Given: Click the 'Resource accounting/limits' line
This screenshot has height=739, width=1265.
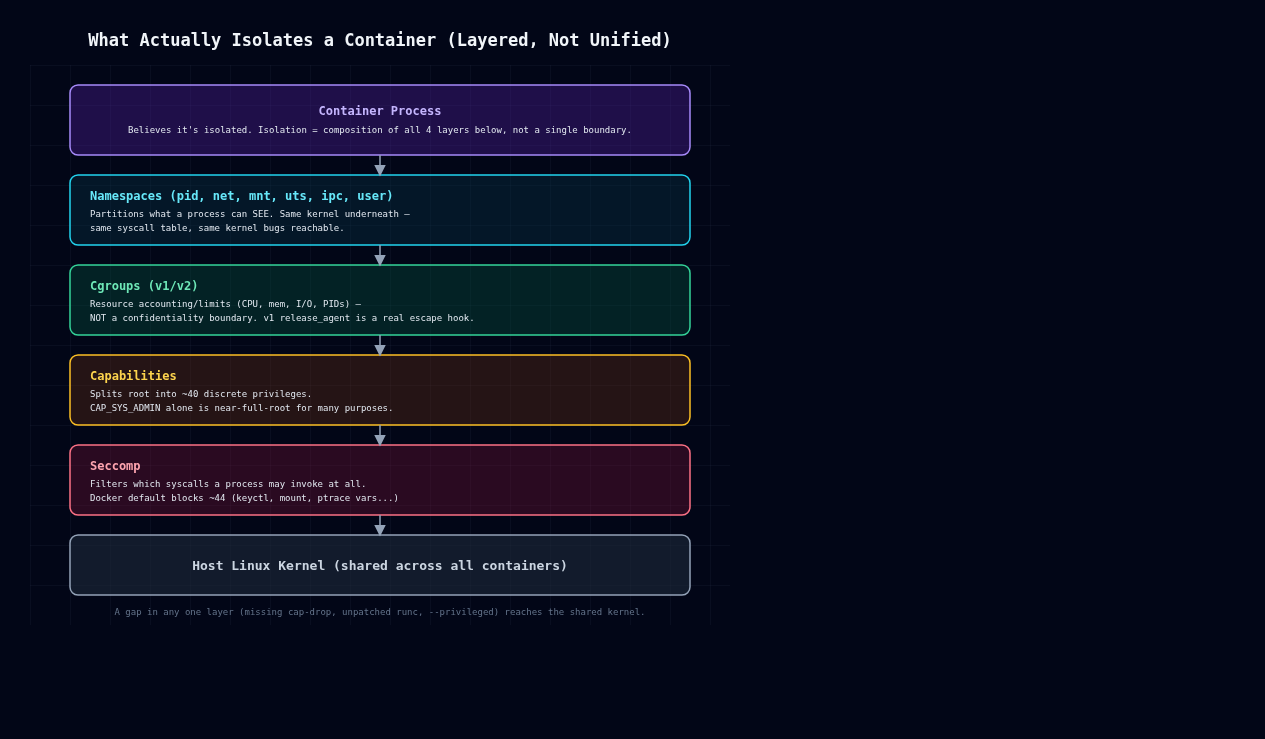Looking at the screenshot, I should (x=225, y=304).
